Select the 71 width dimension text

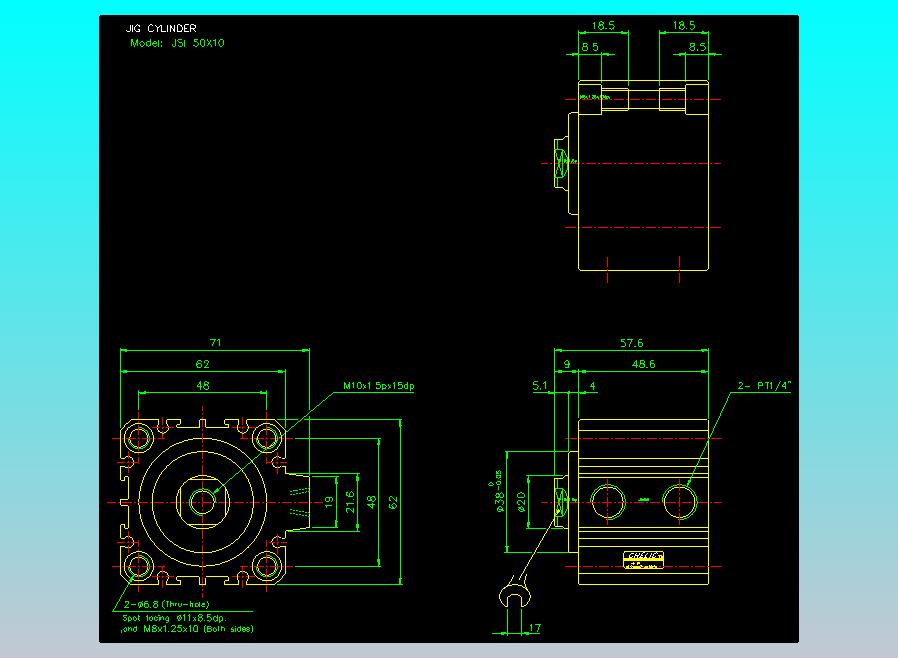coord(214,343)
